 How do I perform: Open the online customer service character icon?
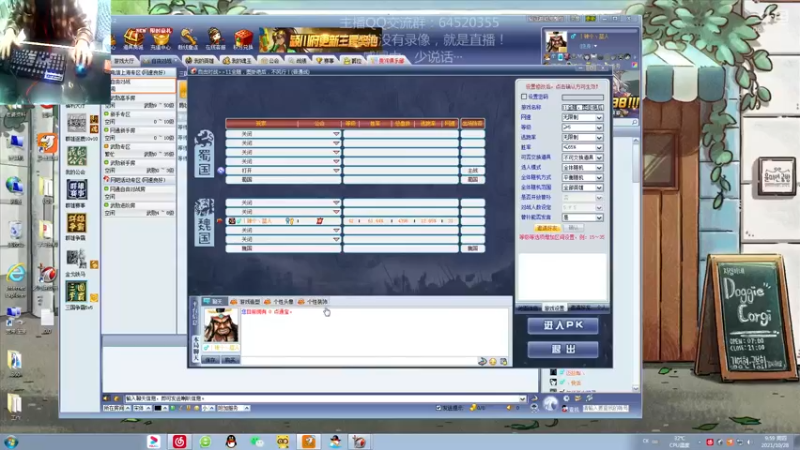(215, 39)
